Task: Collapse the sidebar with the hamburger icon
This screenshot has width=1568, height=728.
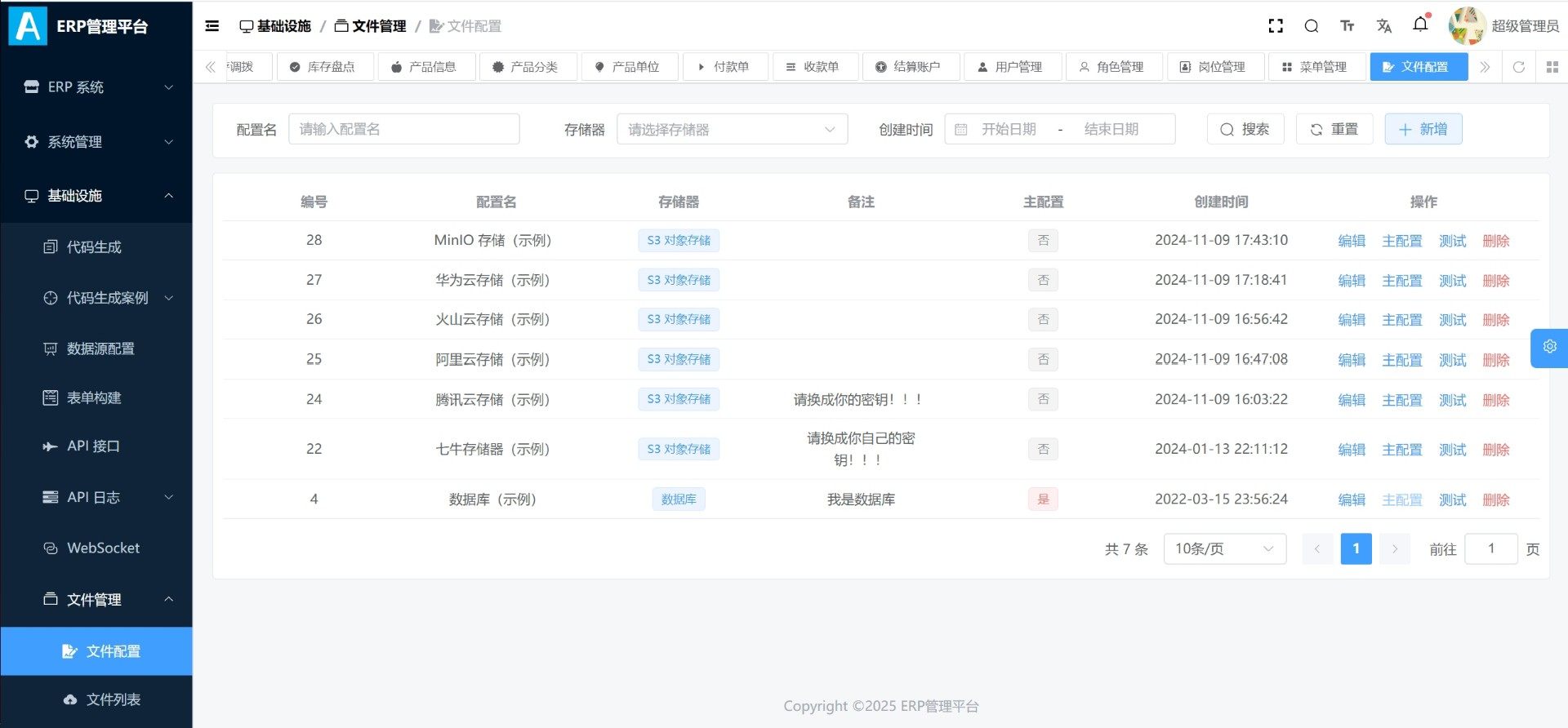Action: [x=212, y=26]
